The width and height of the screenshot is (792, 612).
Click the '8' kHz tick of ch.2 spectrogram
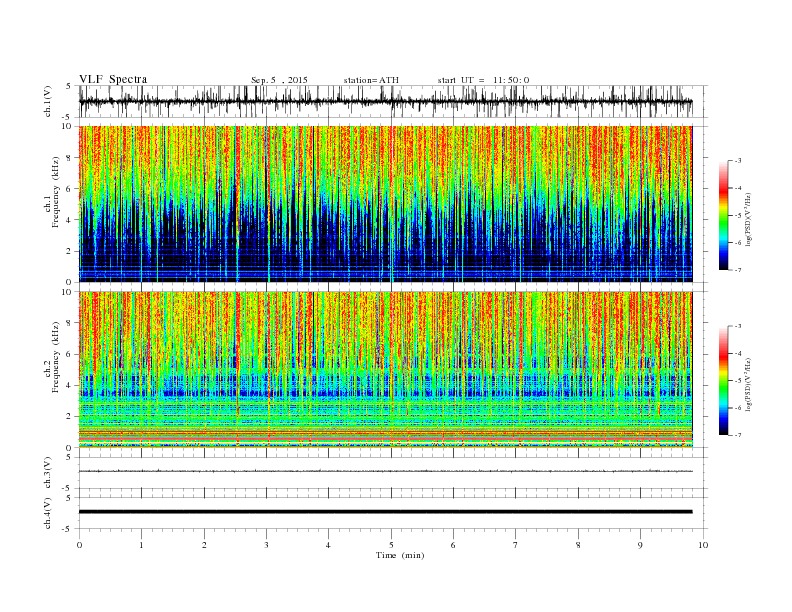coord(70,323)
